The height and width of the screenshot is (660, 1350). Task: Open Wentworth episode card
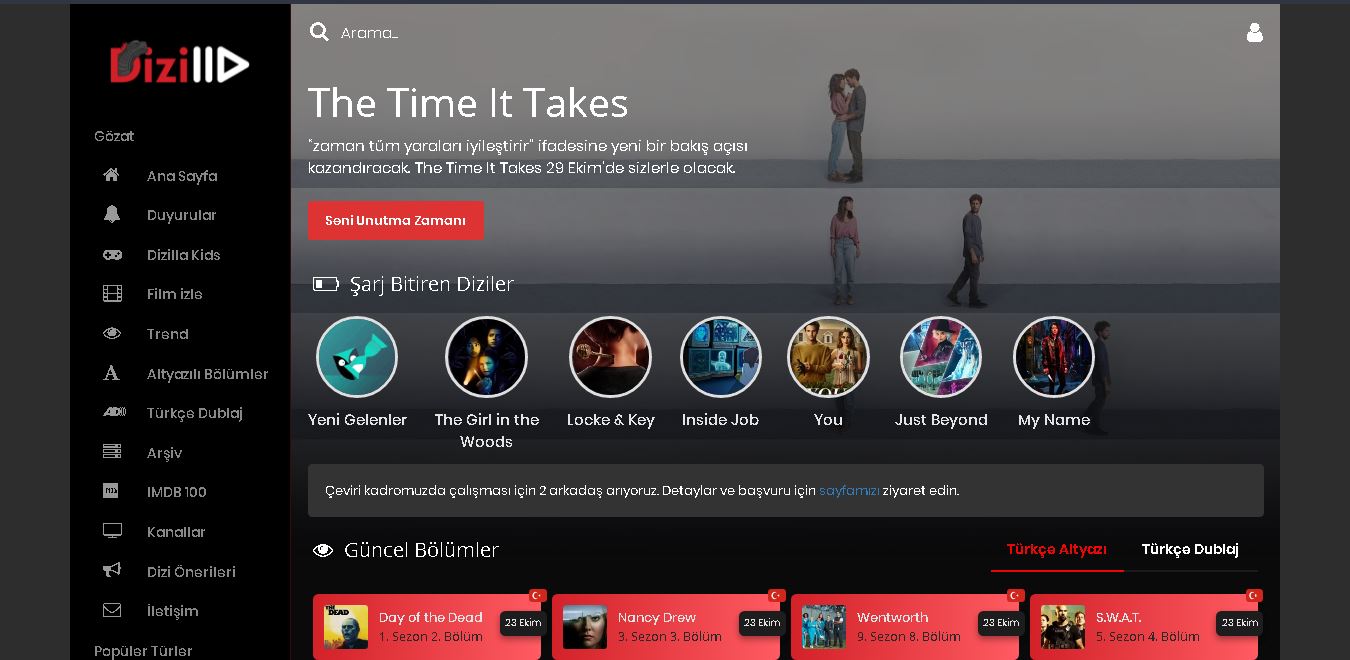905,627
